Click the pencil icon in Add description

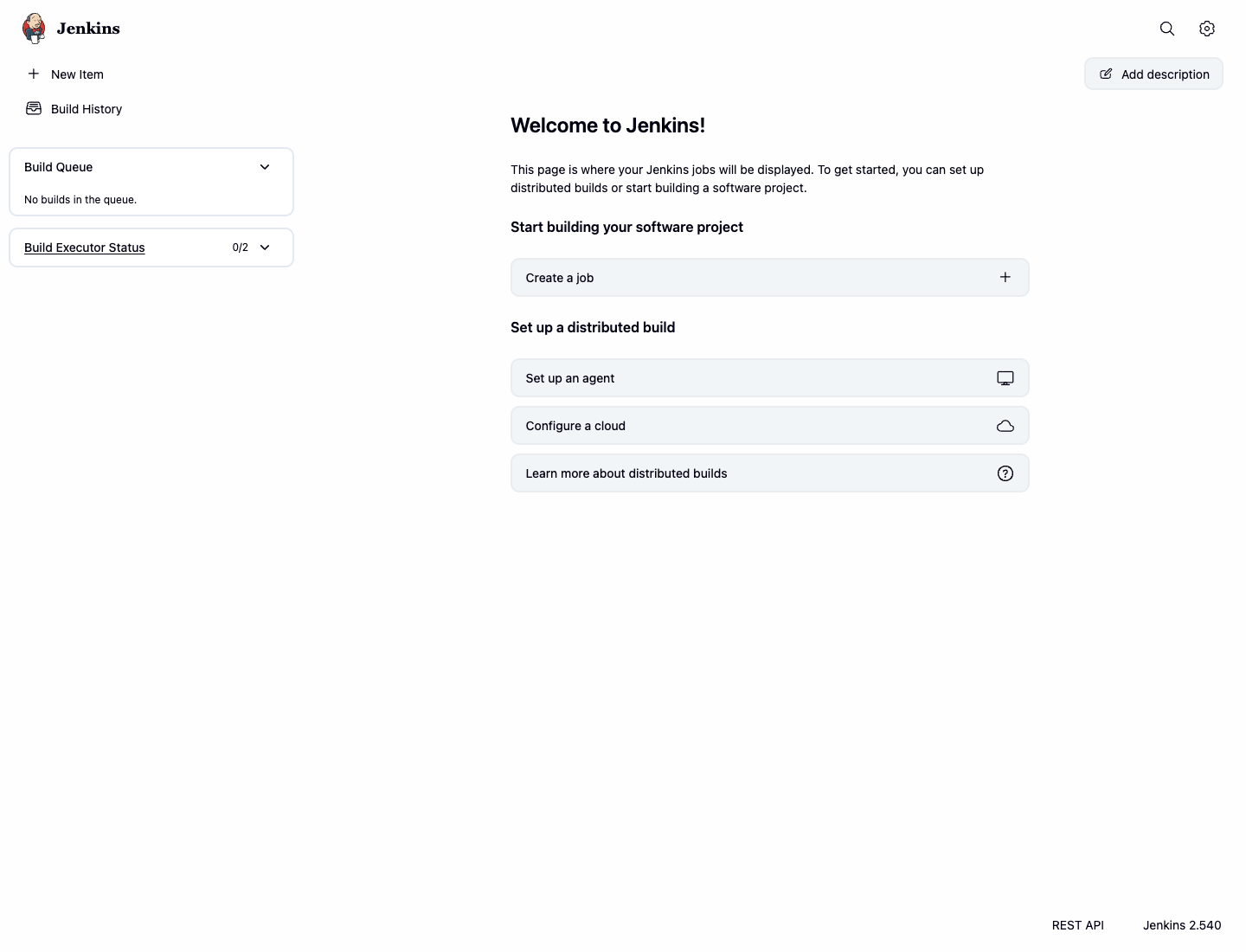coord(1106,74)
